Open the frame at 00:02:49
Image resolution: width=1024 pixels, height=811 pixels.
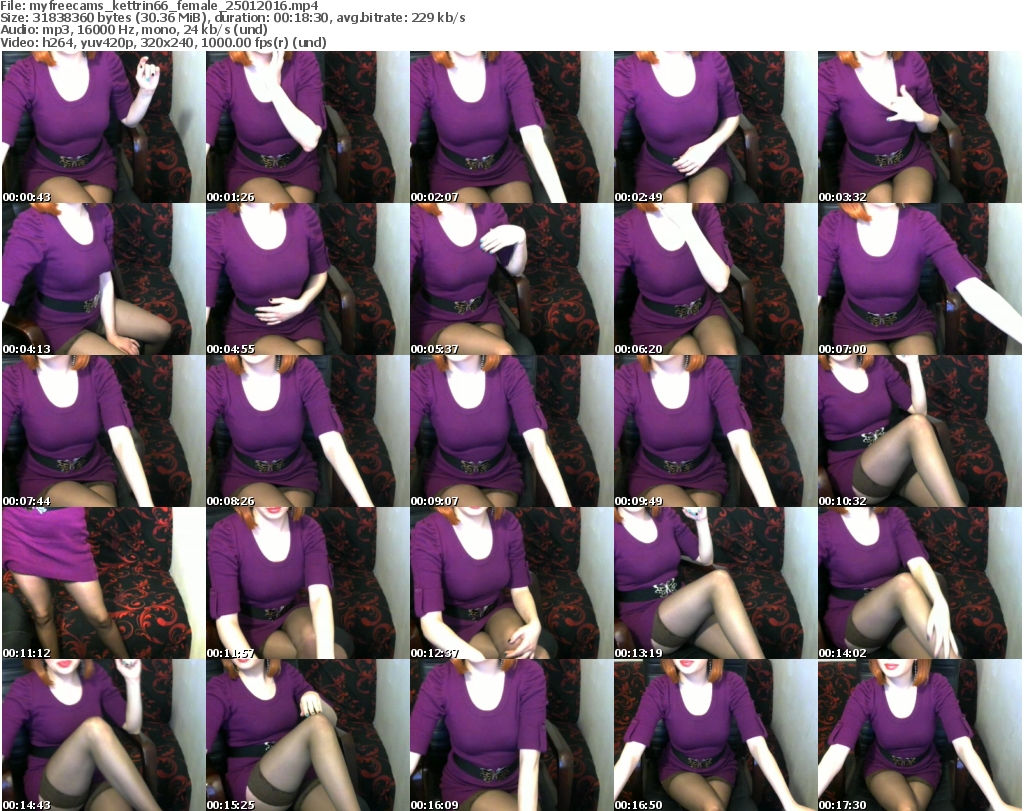(x=715, y=127)
